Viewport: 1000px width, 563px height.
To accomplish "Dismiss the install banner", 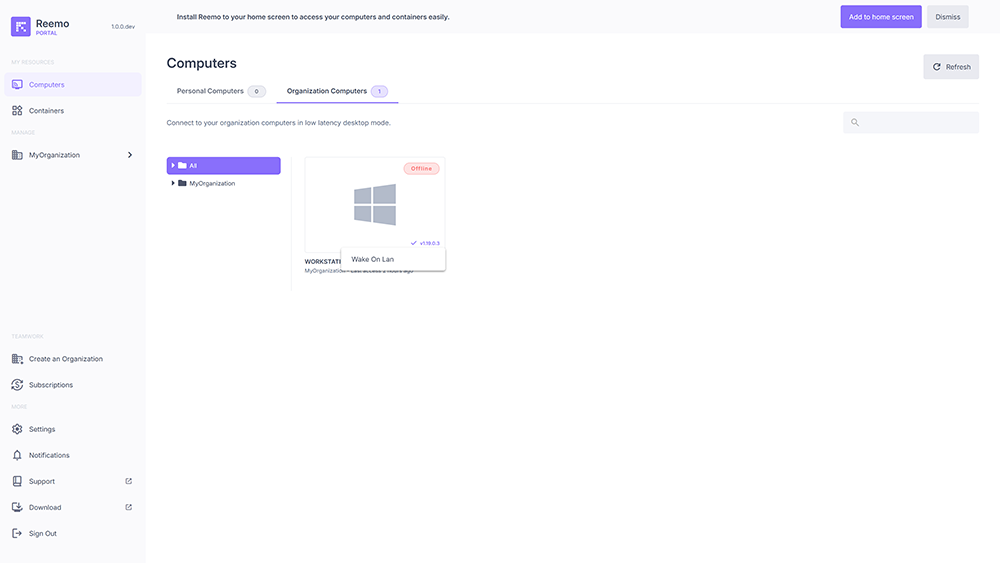I will coord(947,17).
